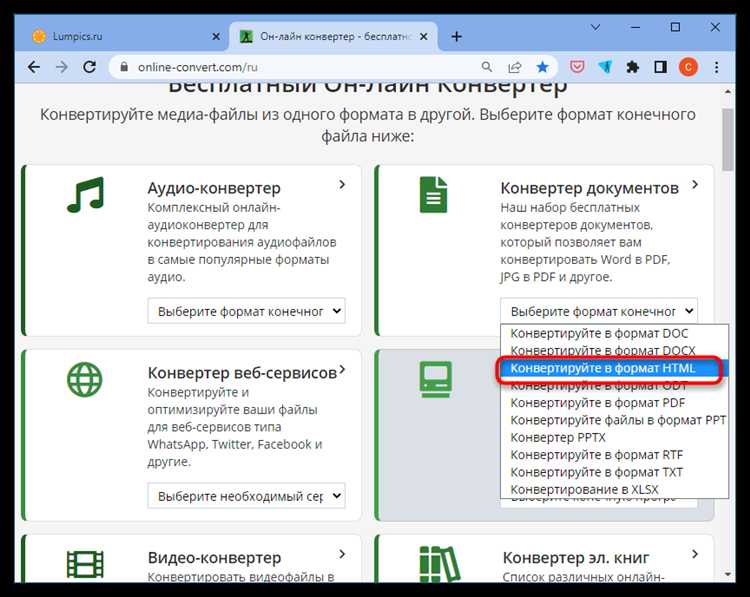This screenshot has width=750, height=597.
Task: Open the Конвертер документов format dropdown
Action: coord(599,311)
